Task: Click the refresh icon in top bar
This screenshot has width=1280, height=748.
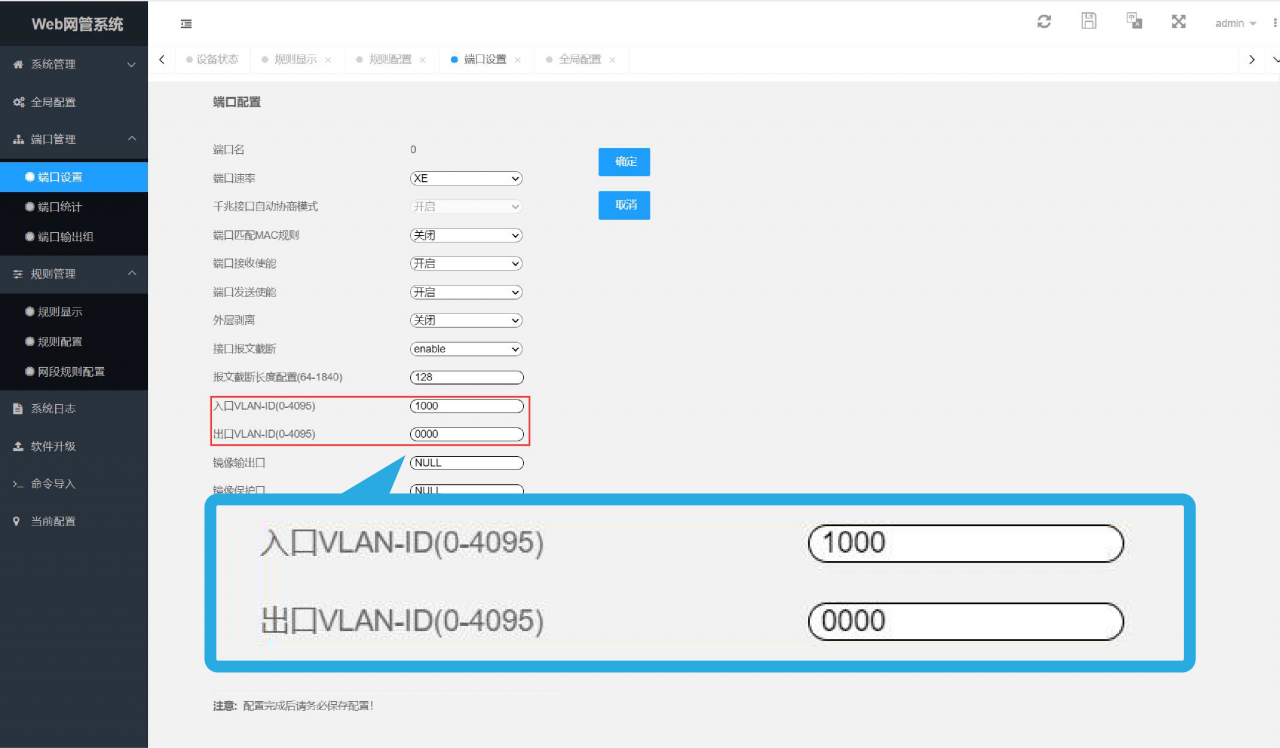Action: click(1044, 21)
